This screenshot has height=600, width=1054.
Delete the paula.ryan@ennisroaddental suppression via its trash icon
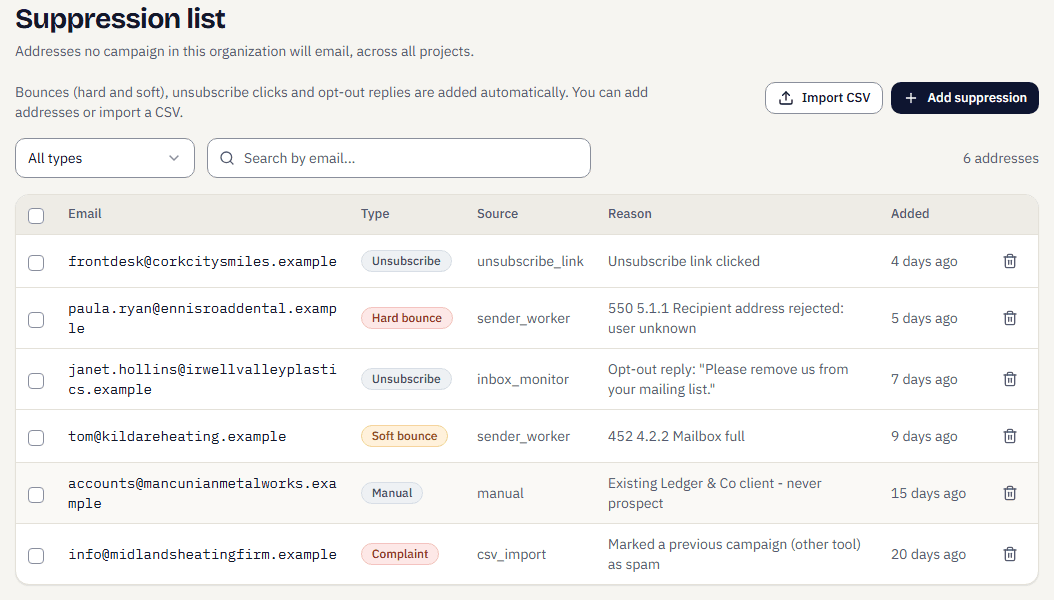pyautogui.click(x=1010, y=318)
